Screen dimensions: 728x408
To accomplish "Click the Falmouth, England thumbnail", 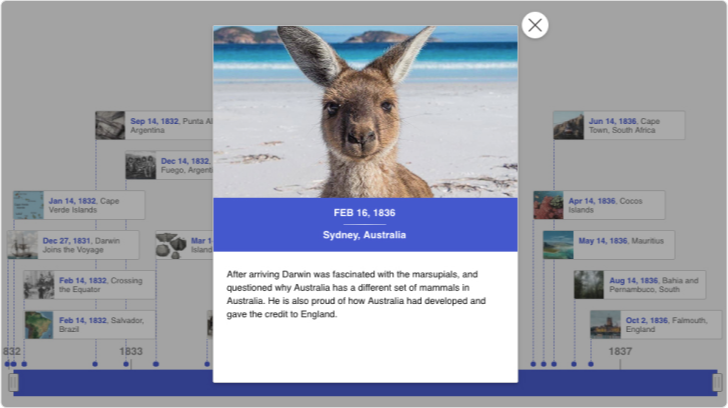I will point(605,325).
